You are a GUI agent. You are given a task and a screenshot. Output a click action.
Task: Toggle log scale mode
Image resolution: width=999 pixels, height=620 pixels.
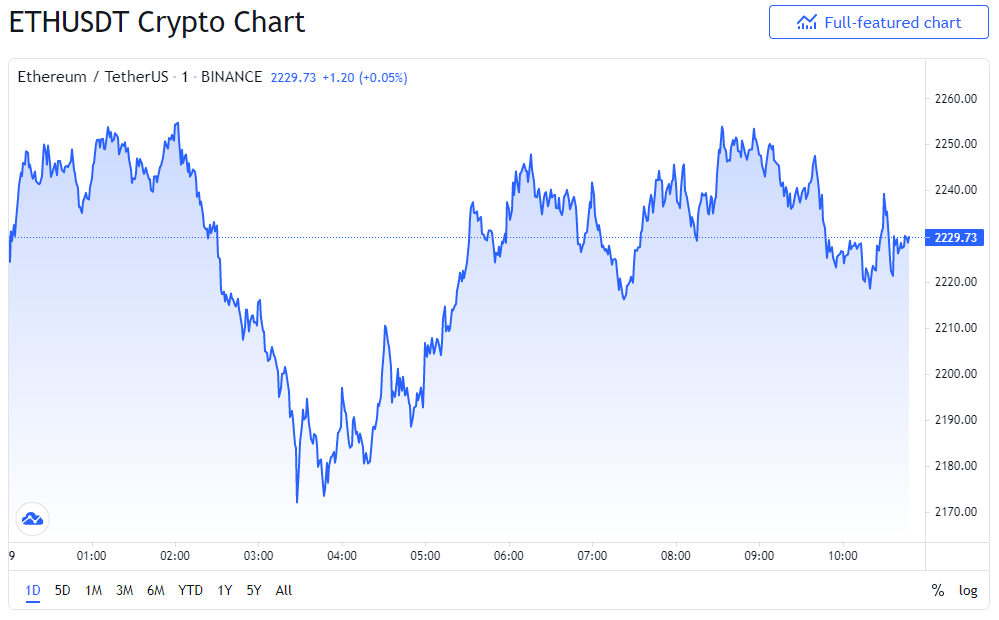click(968, 590)
